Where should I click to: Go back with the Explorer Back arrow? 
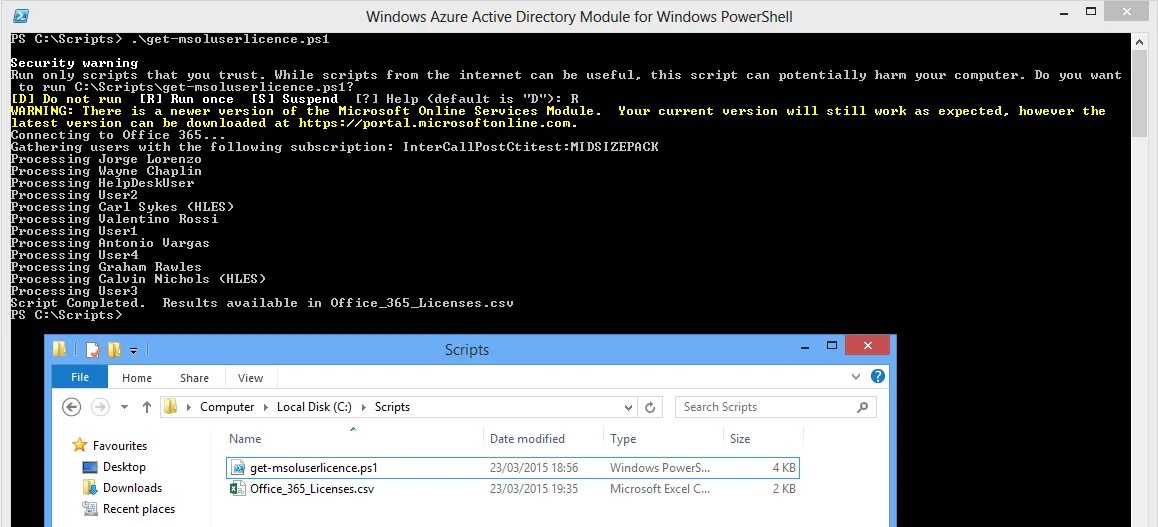coord(71,407)
